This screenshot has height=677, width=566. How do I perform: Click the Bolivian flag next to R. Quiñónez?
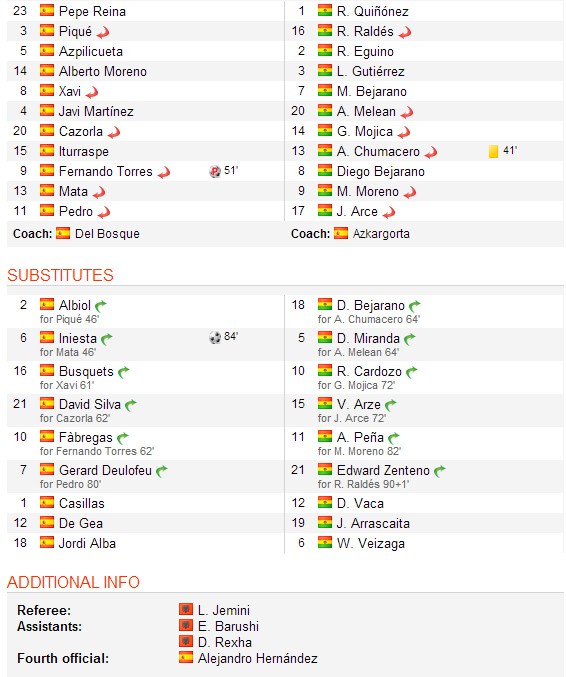(x=325, y=10)
